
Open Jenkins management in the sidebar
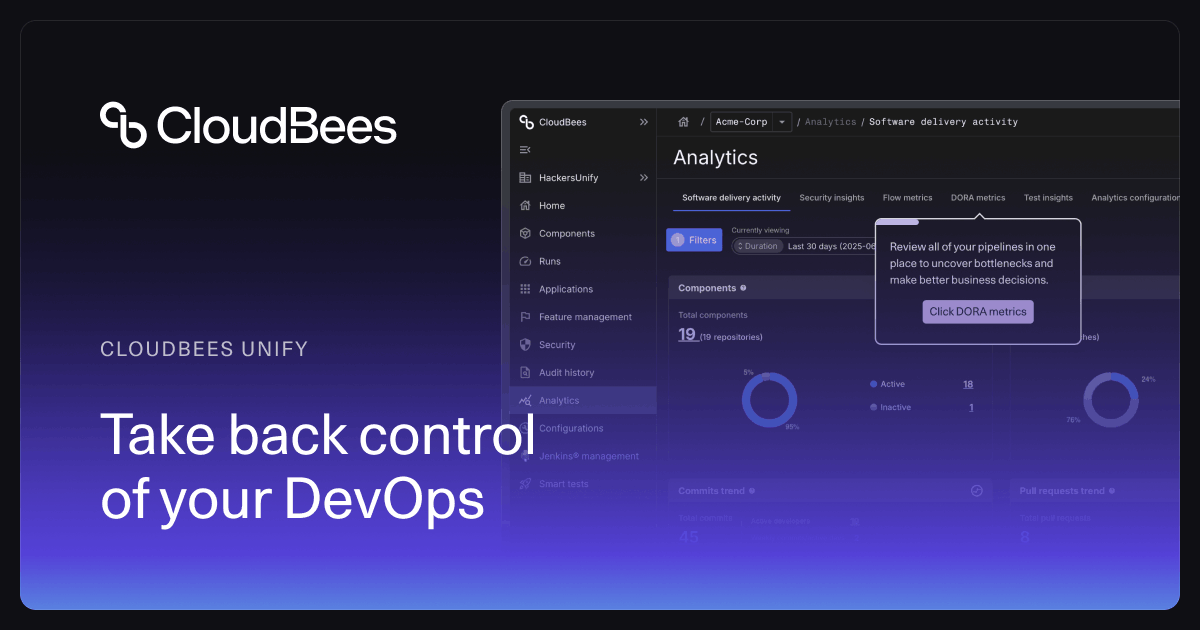(583, 456)
